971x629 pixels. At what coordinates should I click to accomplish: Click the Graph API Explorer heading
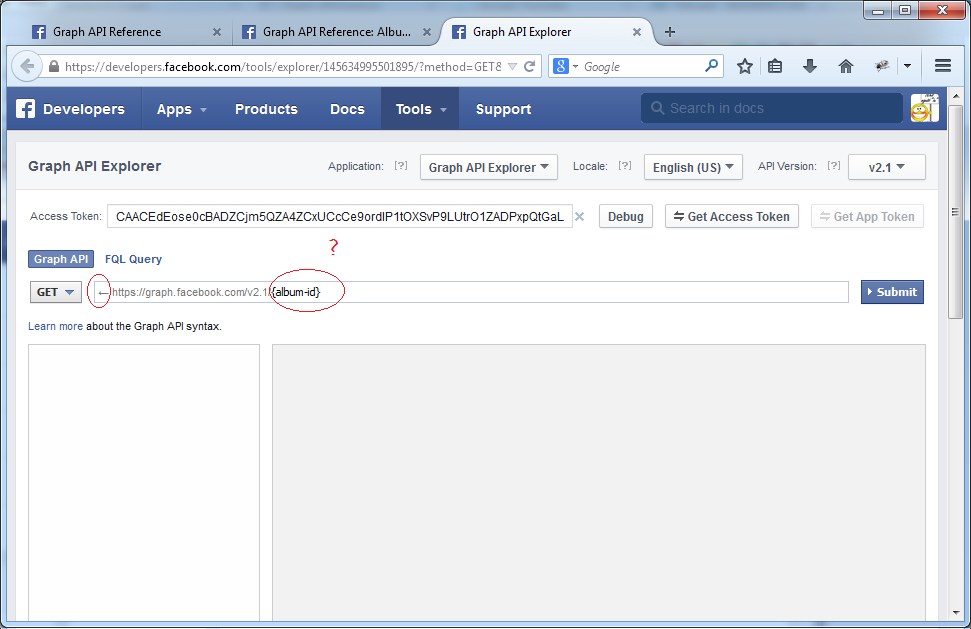point(94,166)
